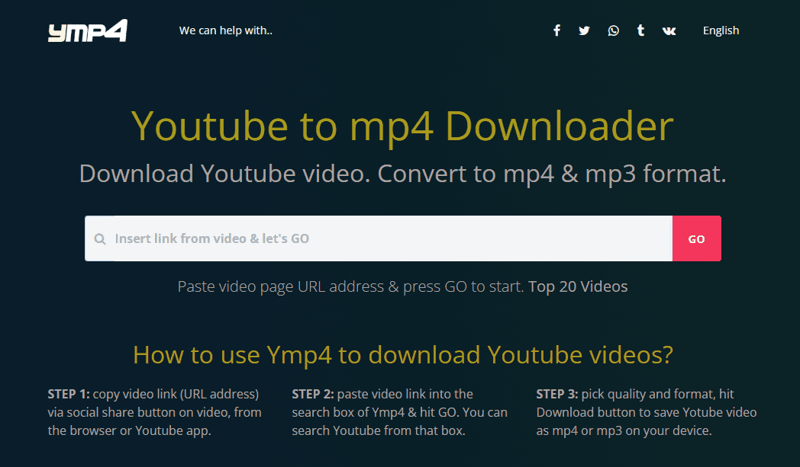This screenshot has height=467, width=800.
Task: Open the English language selector
Action: 721,31
